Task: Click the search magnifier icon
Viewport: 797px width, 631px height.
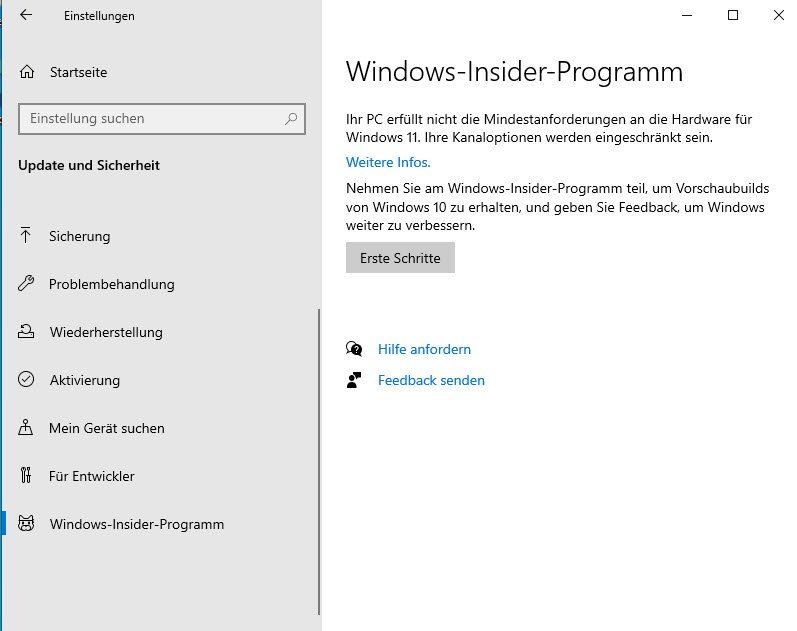Action: coord(291,118)
